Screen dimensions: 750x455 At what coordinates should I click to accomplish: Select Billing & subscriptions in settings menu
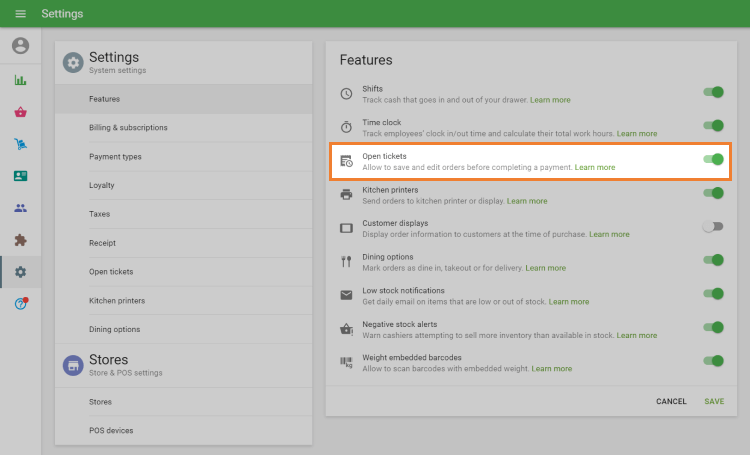coord(128,128)
